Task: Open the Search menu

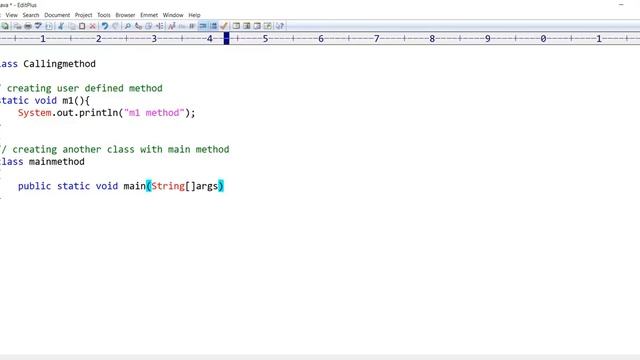Action: (x=31, y=15)
